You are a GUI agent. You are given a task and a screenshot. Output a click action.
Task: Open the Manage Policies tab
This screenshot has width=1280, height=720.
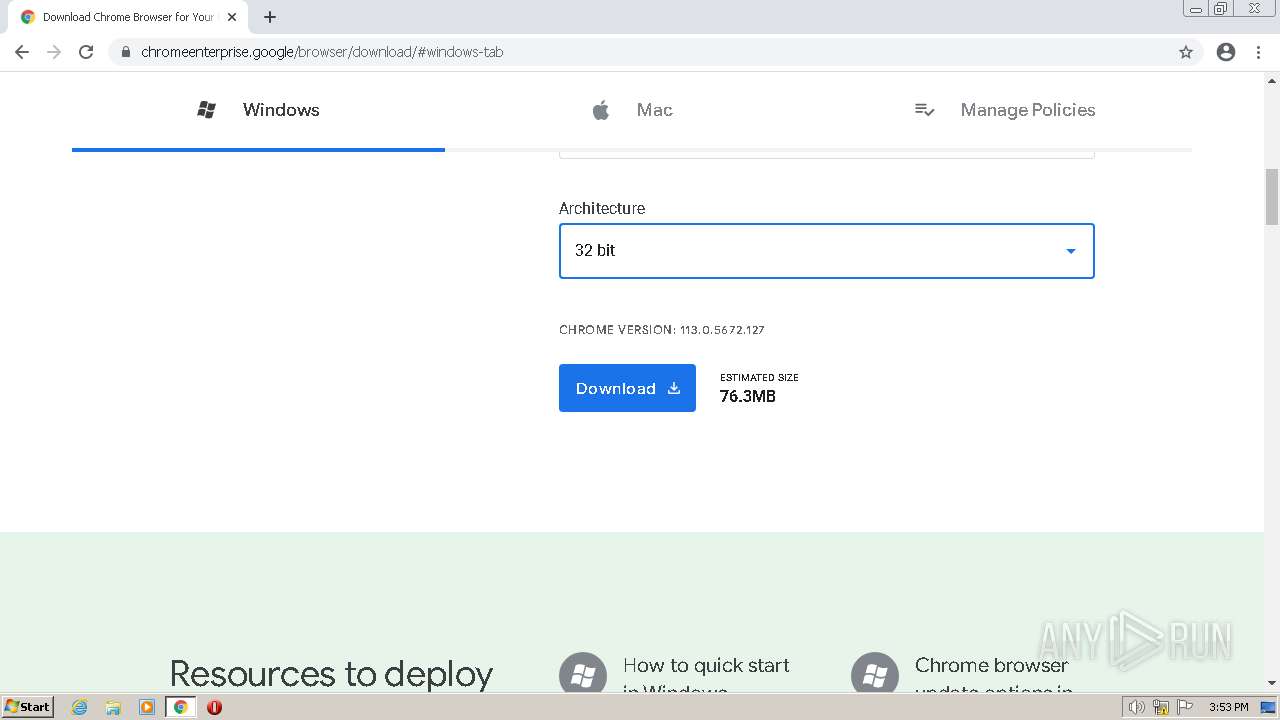coord(1005,110)
